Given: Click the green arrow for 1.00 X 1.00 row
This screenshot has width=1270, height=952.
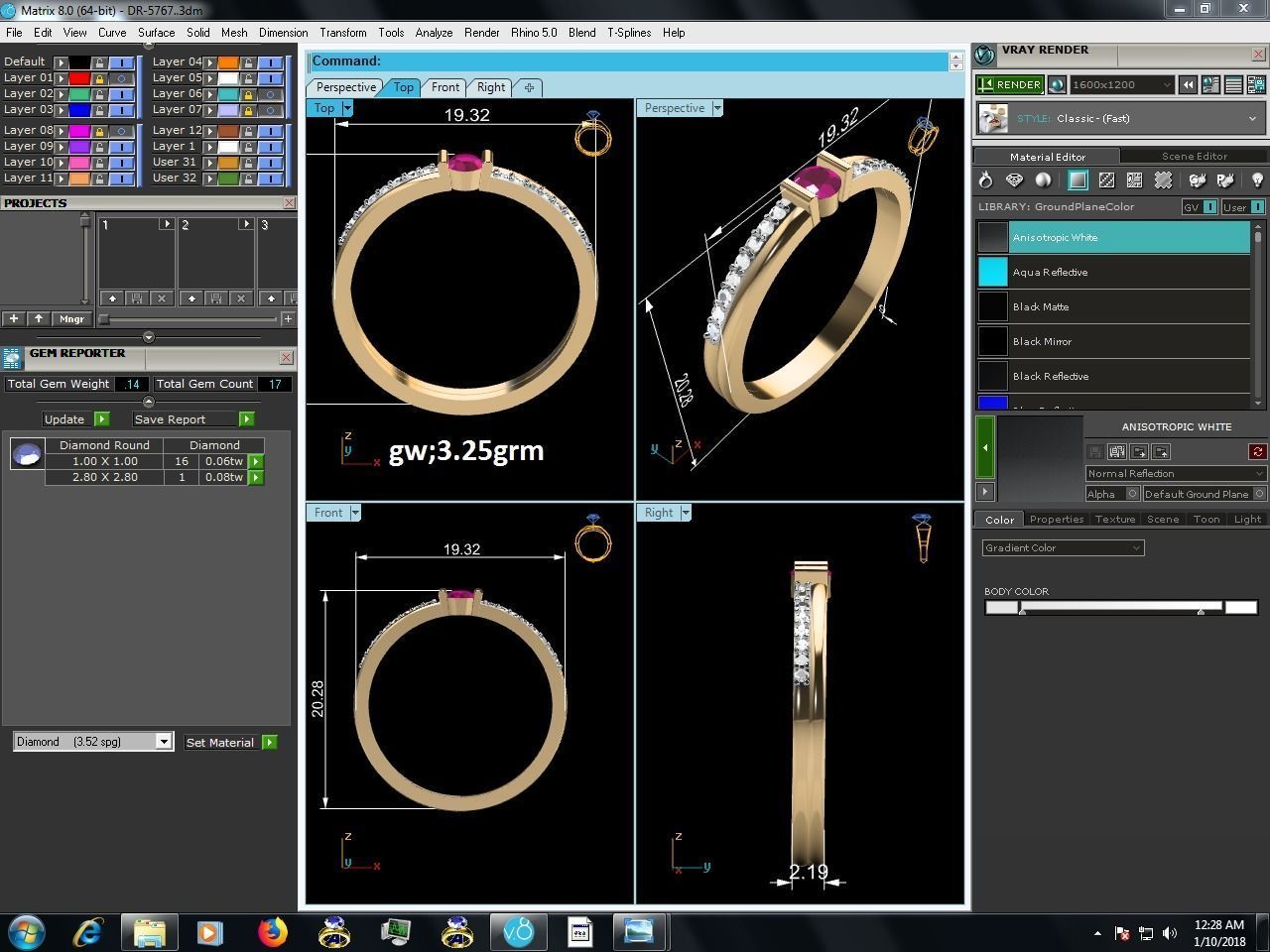Looking at the screenshot, I should 256,461.
